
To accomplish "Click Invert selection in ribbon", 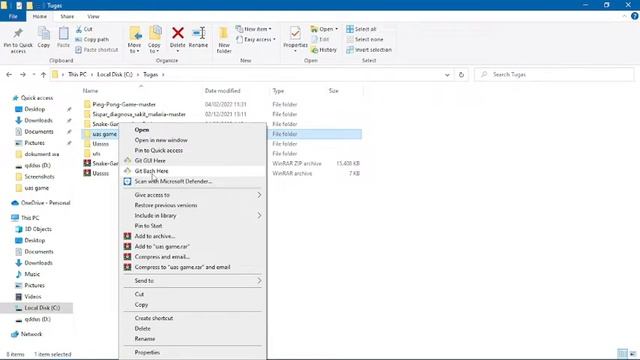I will click(369, 50).
